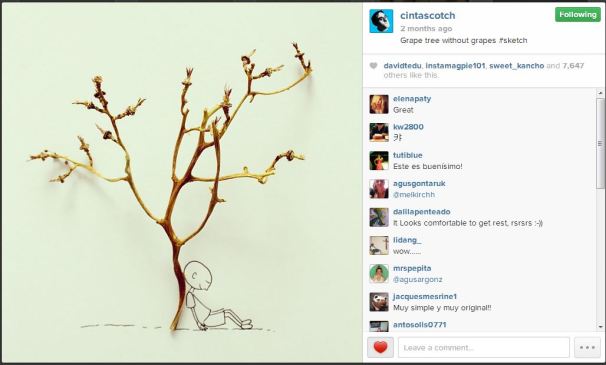Open the three-dots more options button
This screenshot has width=606, height=365.
pyautogui.click(x=587, y=347)
